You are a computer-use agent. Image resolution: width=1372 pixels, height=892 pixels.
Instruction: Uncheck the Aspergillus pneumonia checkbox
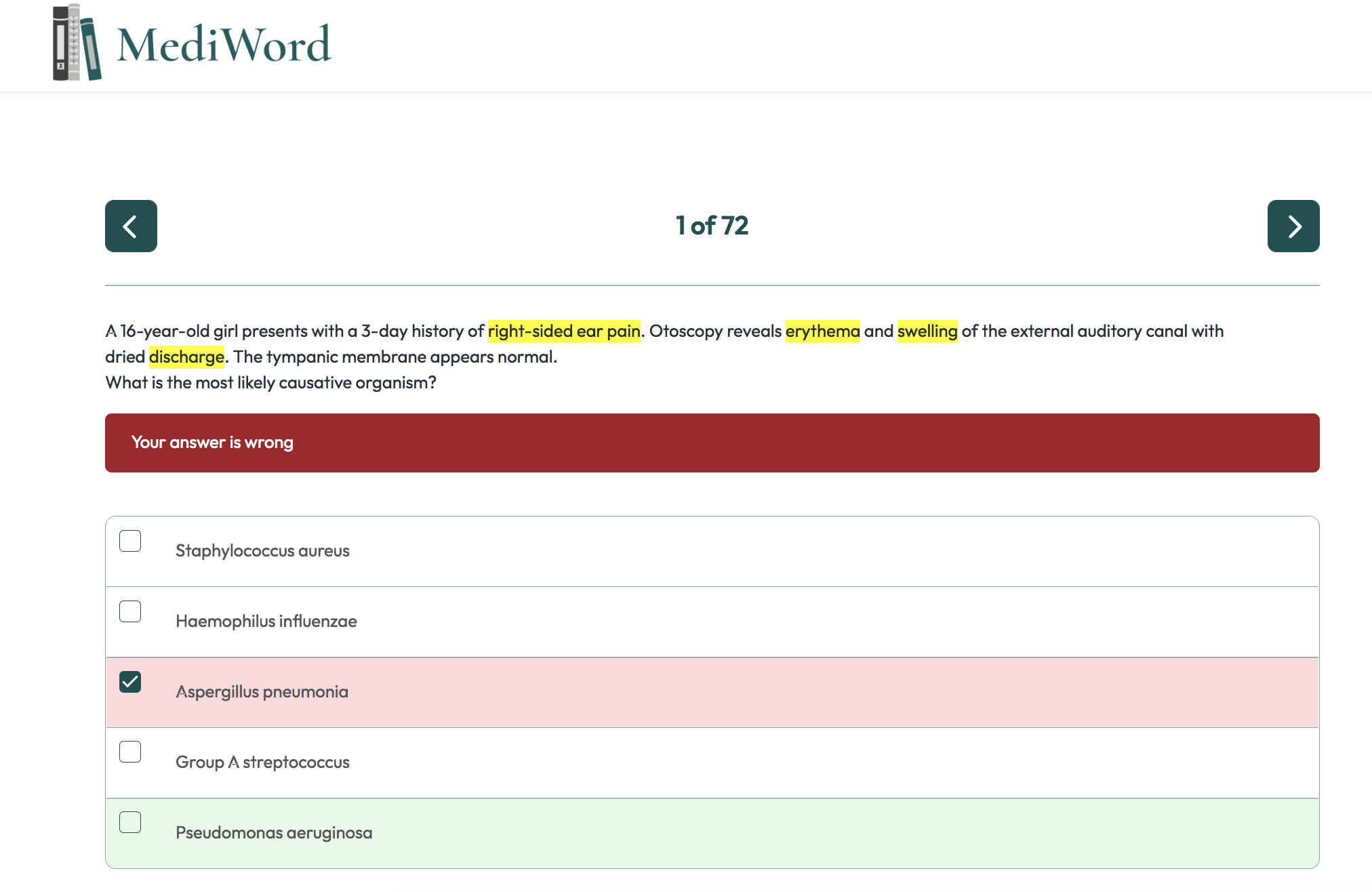click(130, 682)
